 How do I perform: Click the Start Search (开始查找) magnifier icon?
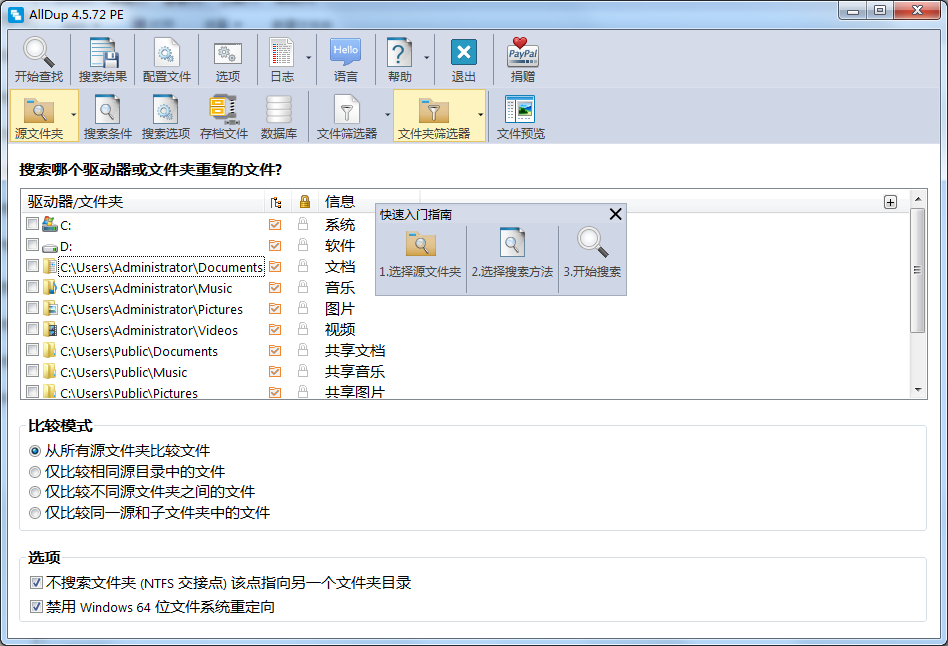[x=38, y=54]
